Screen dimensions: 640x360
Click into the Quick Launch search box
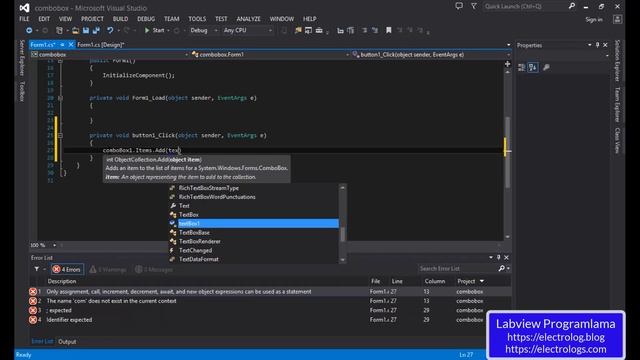(526, 7)
